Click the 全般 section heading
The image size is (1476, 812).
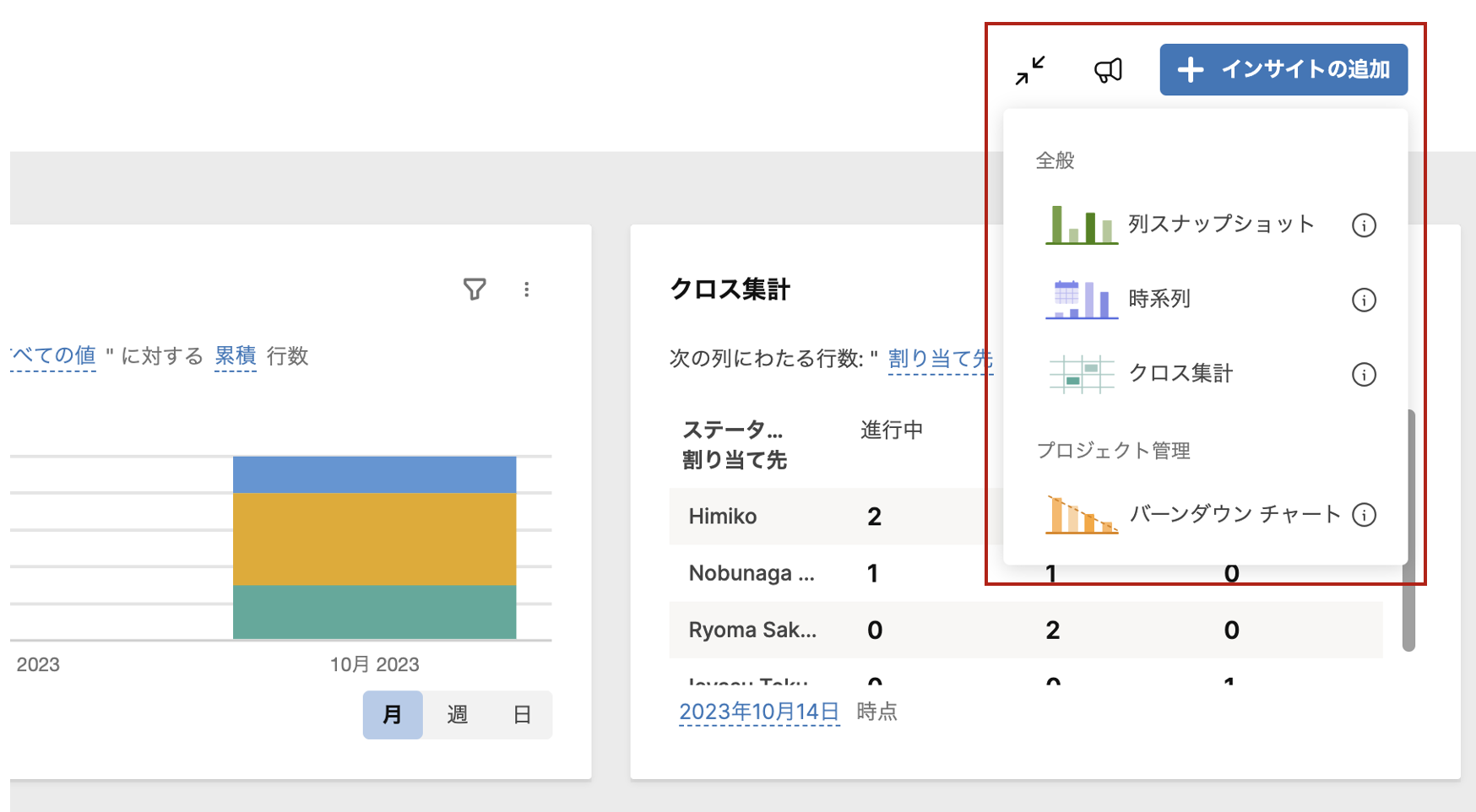(x=1055, y=160)
